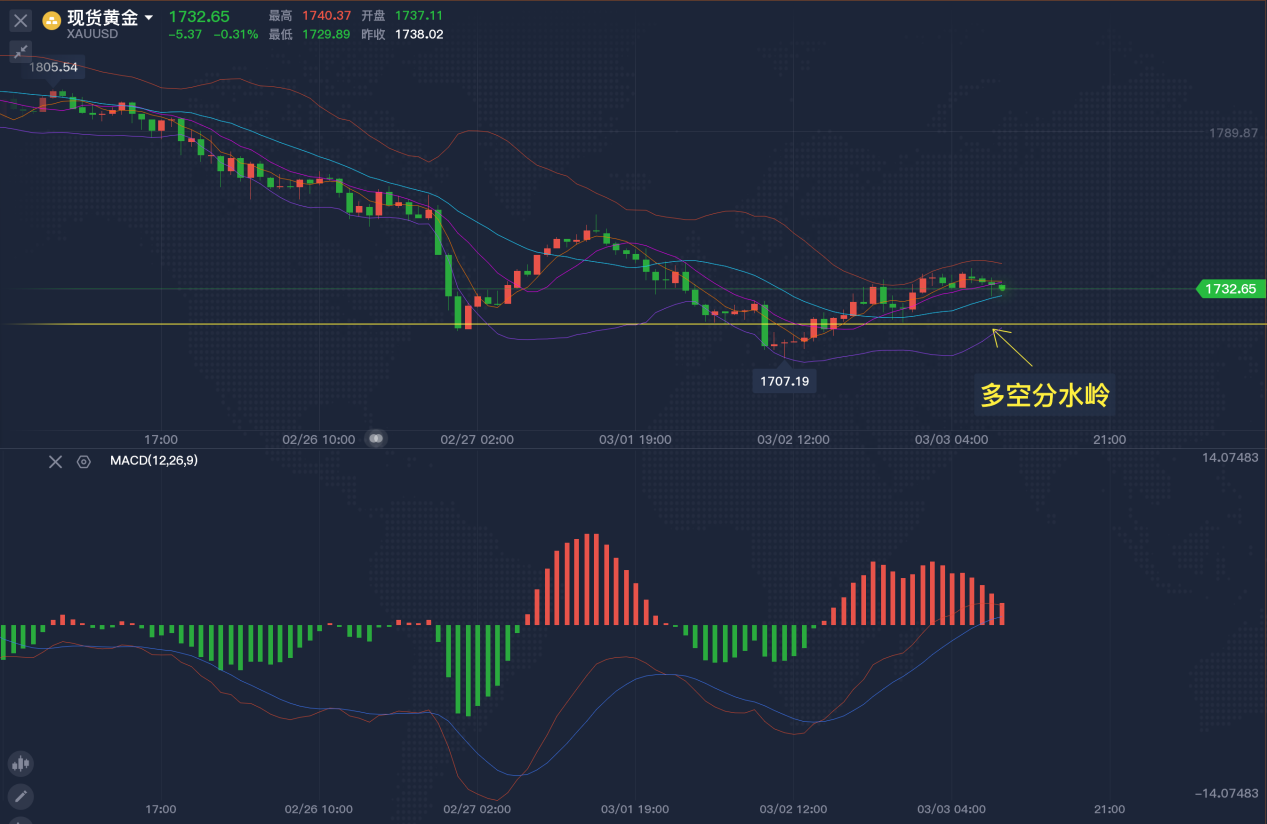Click the 02/27 02:00 time axis label
This screenshot has height=824, width=1267.
tap(476, 439)
